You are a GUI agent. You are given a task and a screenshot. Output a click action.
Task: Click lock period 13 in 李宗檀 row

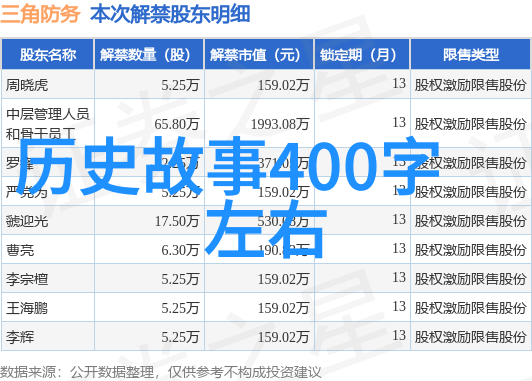coord(399,278)
